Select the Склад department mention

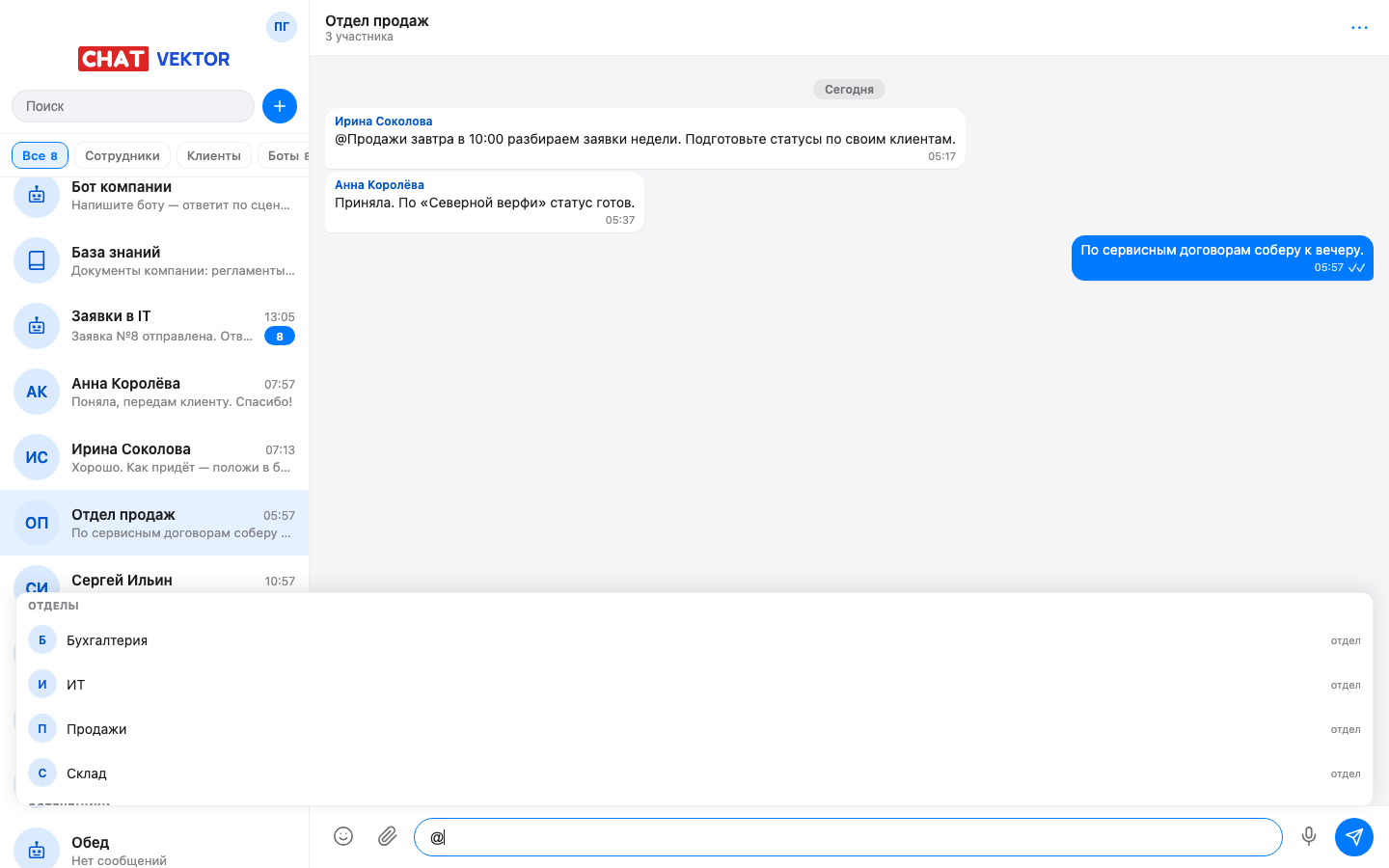coord(694,773)
